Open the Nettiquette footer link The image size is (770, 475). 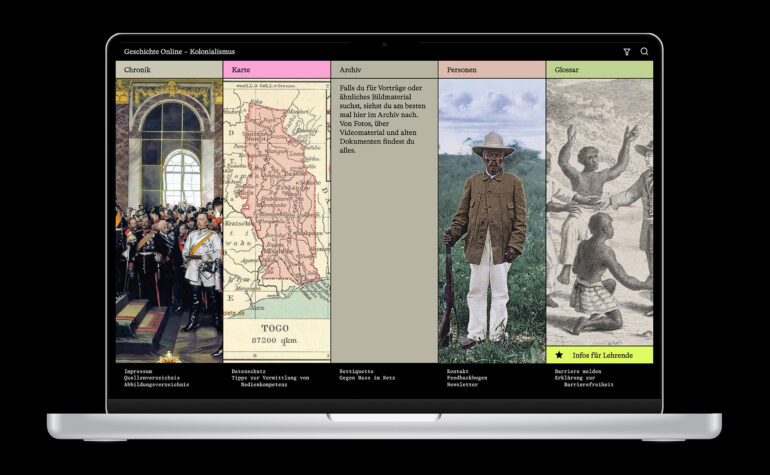click(357, 371)
